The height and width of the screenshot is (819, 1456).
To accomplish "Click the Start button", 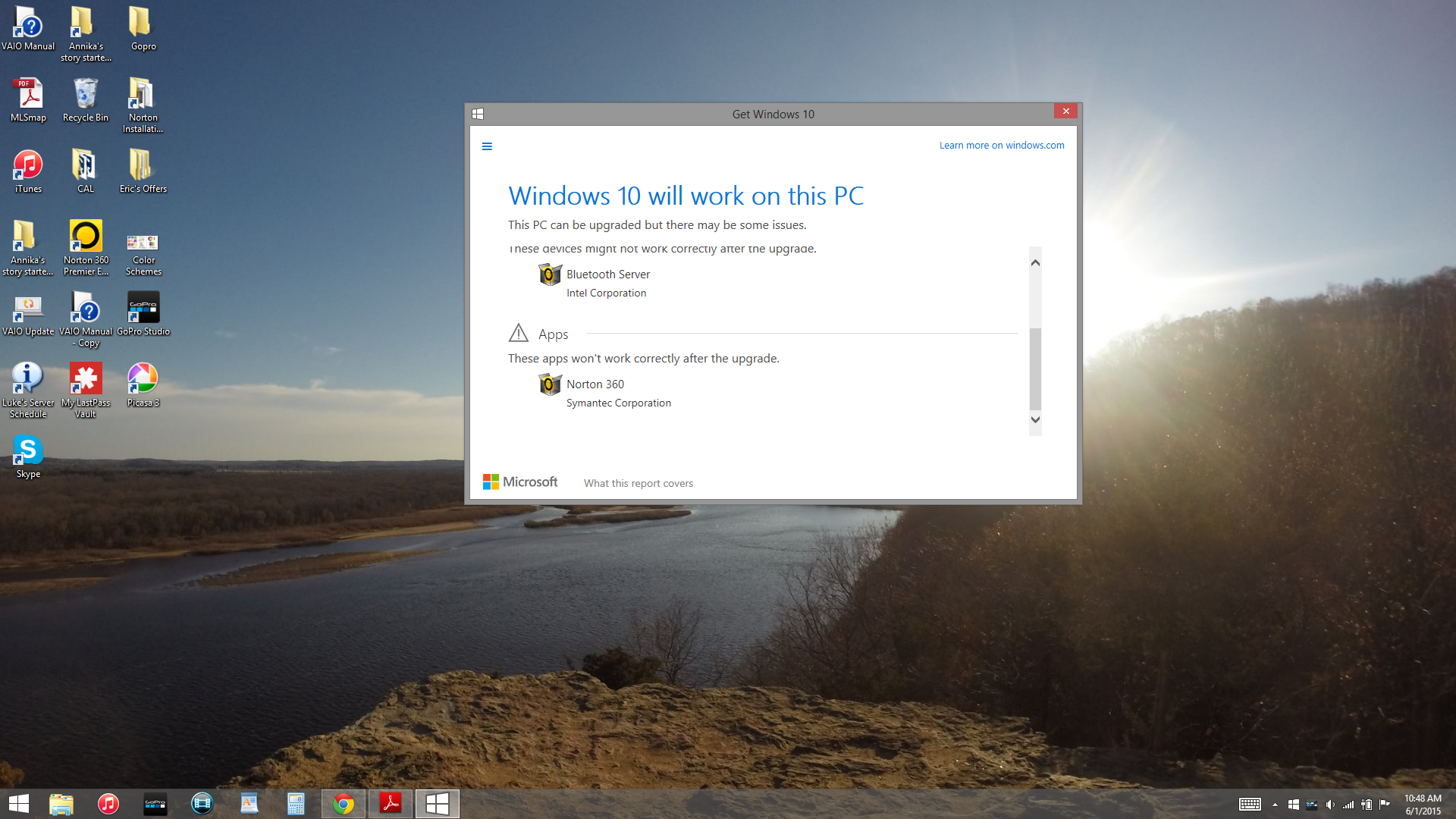I will [x=17, y=803].
